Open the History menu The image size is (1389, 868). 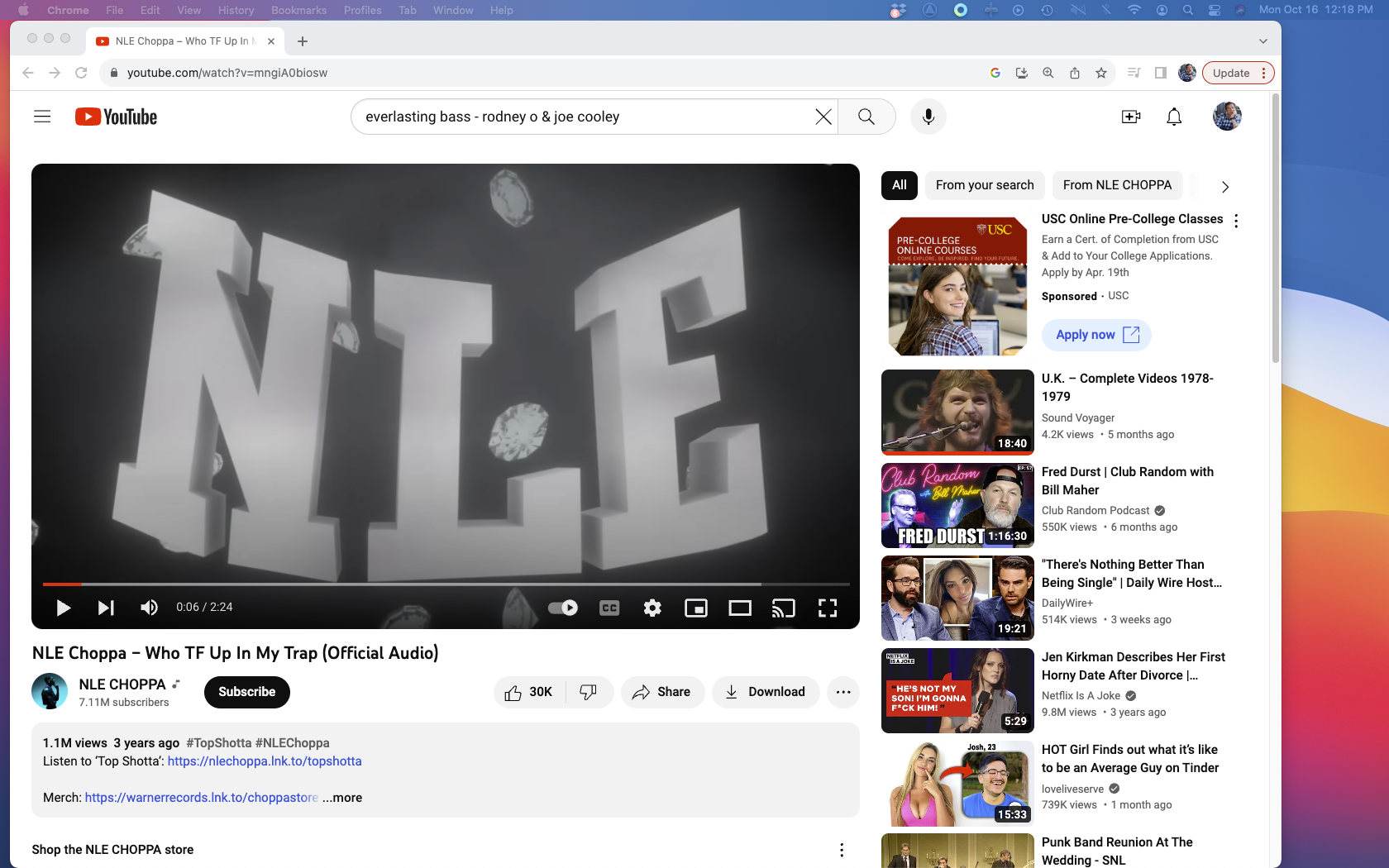click(236, 10)
